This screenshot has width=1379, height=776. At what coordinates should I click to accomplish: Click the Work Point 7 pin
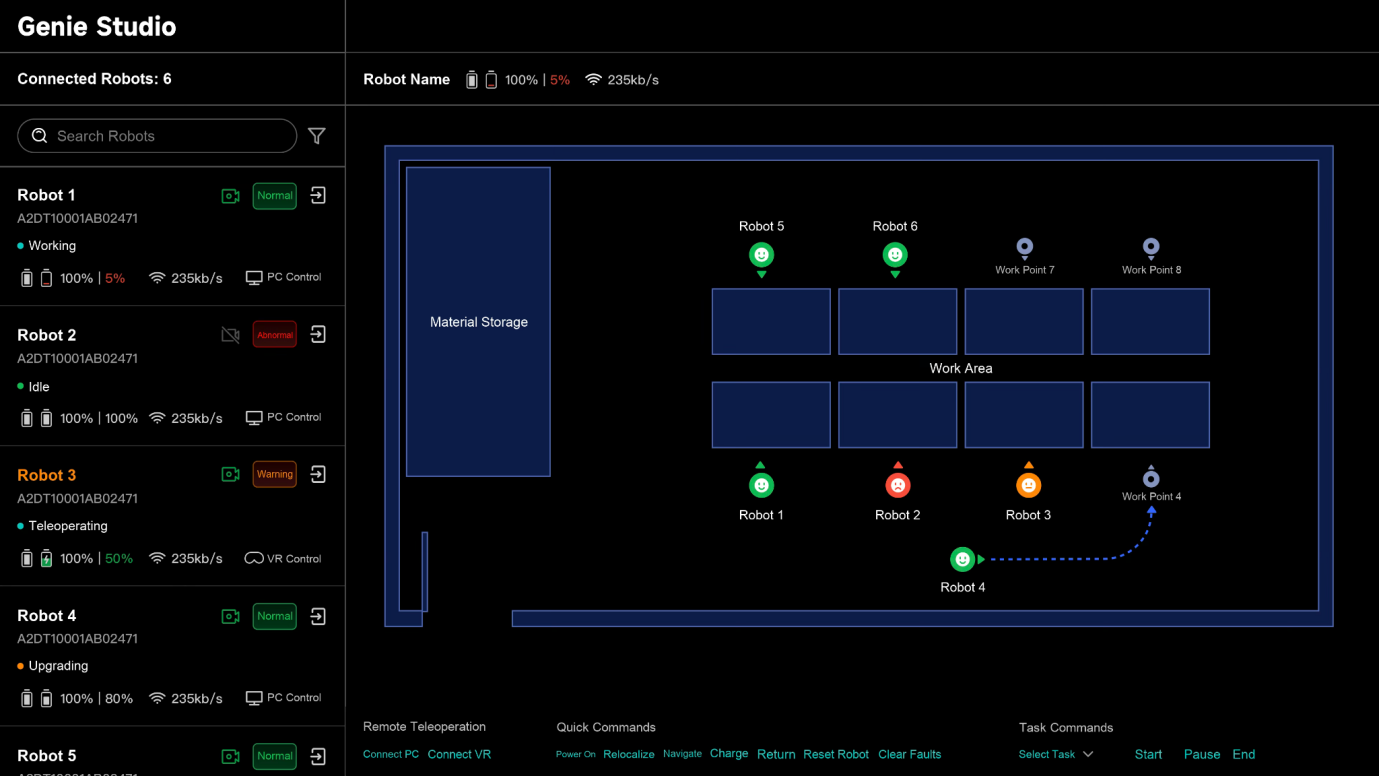pos(1024,247)
